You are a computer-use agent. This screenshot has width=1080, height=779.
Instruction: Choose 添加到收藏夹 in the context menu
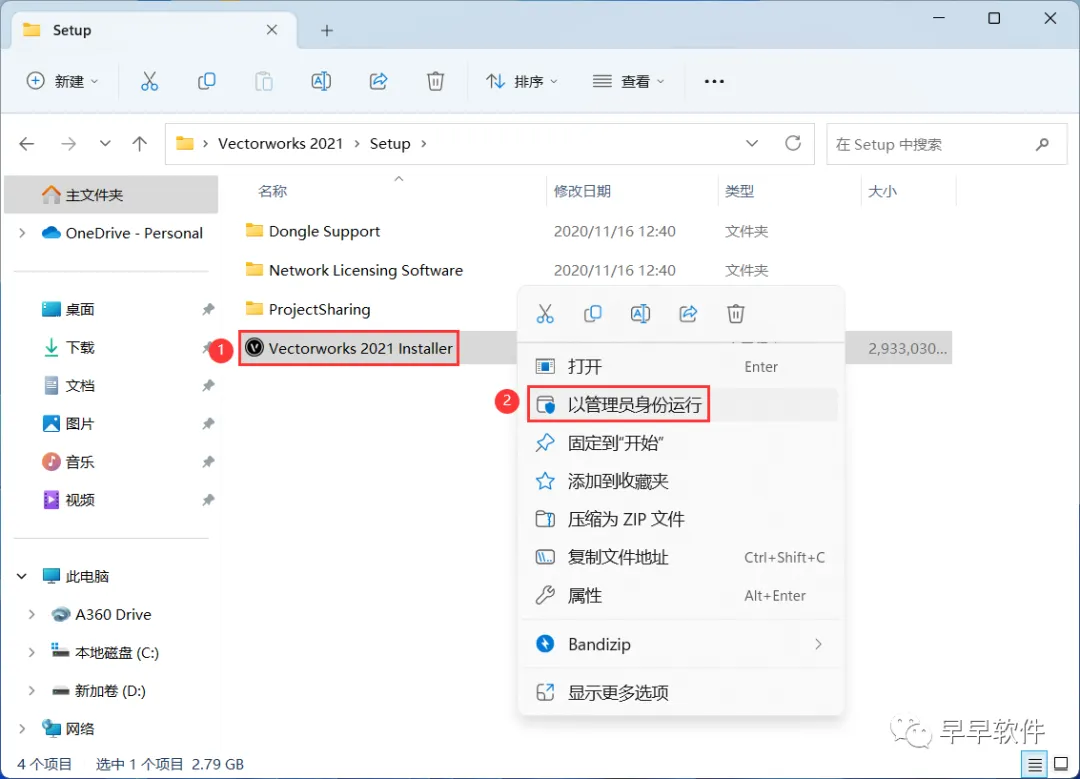pos(681,481)
